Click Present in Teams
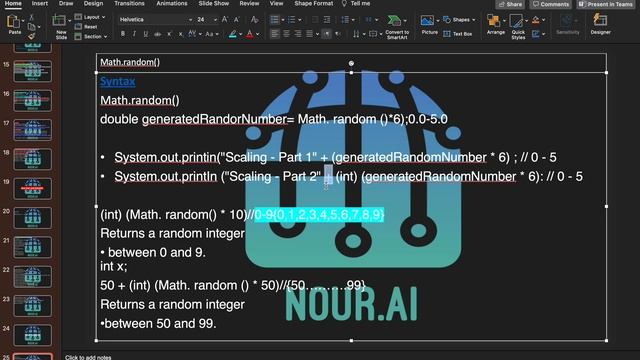640x360 pixels. (606, 4)
